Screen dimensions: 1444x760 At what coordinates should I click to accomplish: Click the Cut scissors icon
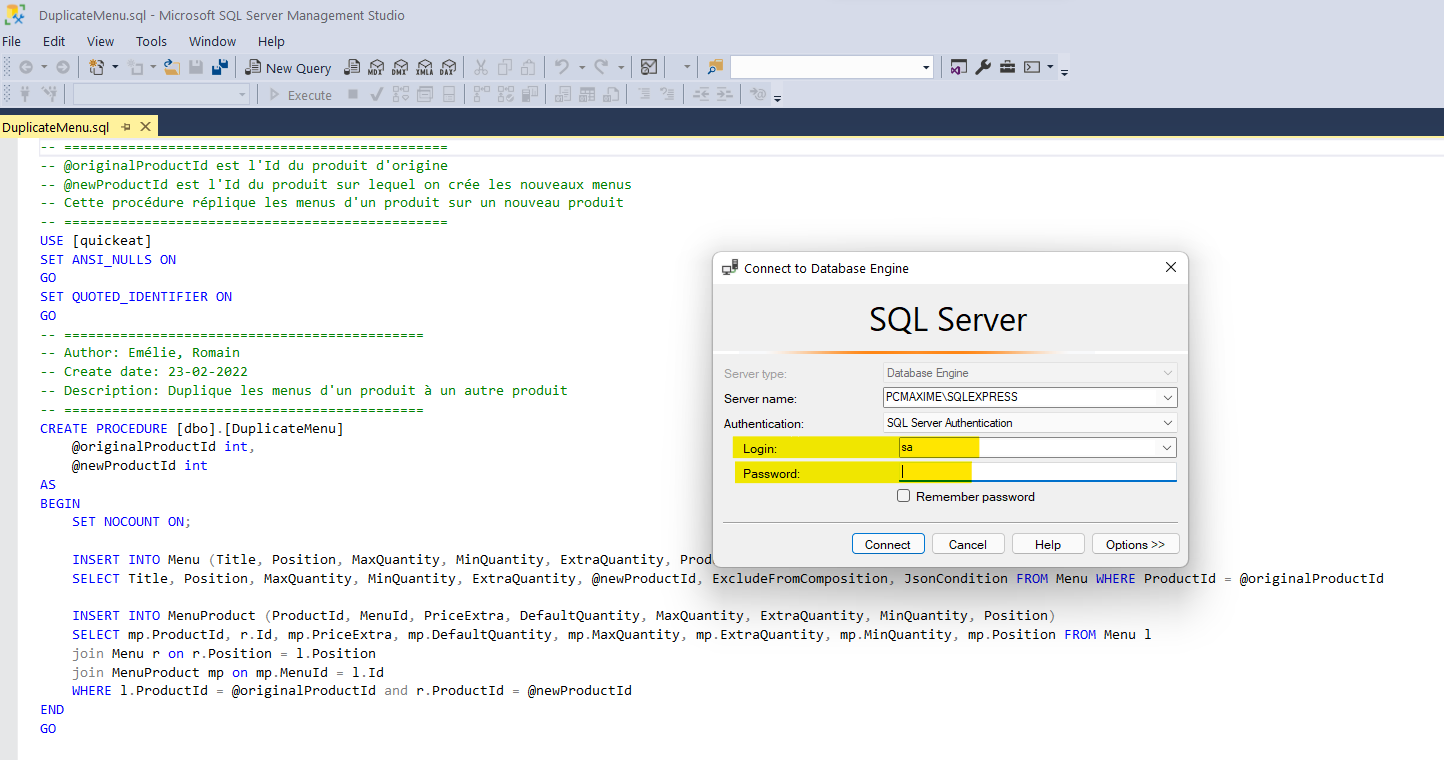tap(480, 67)
